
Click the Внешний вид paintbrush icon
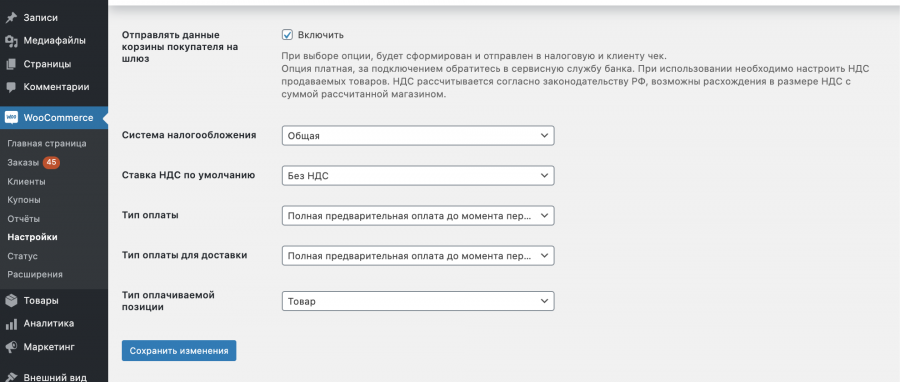tap(11, 377)
